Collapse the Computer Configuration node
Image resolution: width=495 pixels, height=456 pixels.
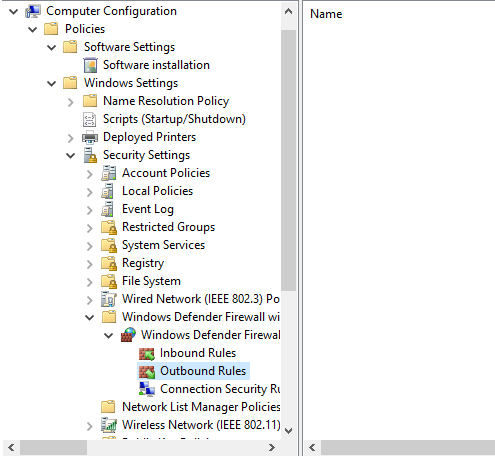14,12
